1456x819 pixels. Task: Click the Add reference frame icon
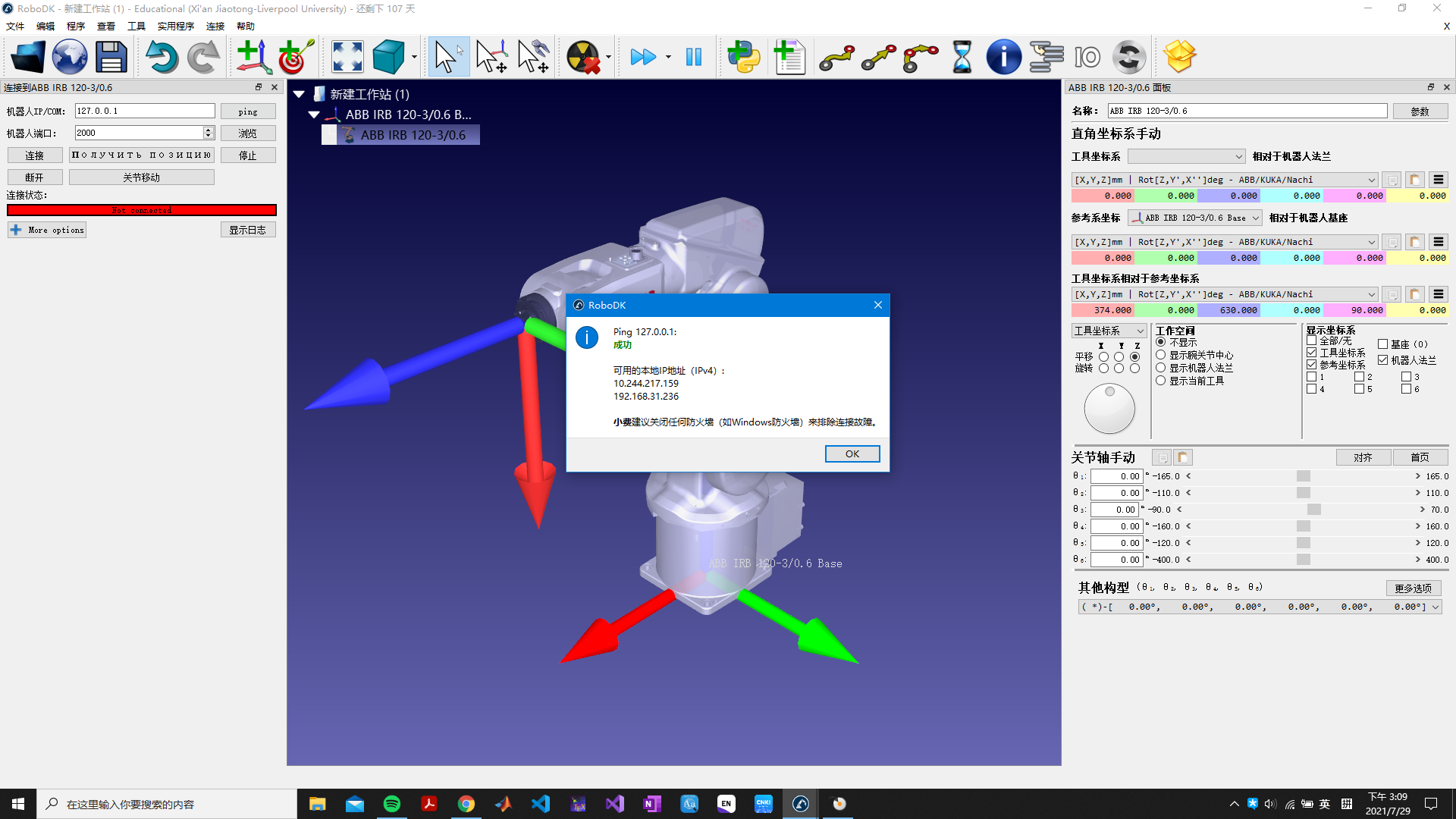(x=253, y=57)
